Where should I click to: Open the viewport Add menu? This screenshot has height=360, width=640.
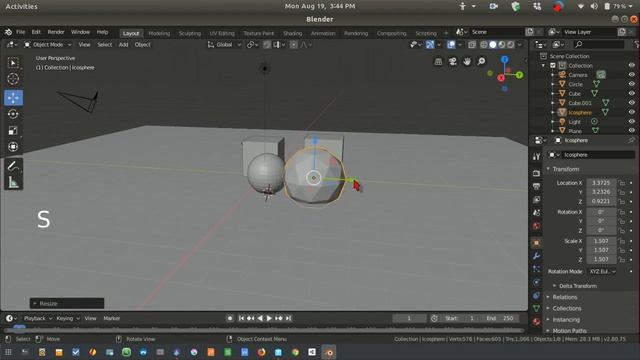(123, 45)
